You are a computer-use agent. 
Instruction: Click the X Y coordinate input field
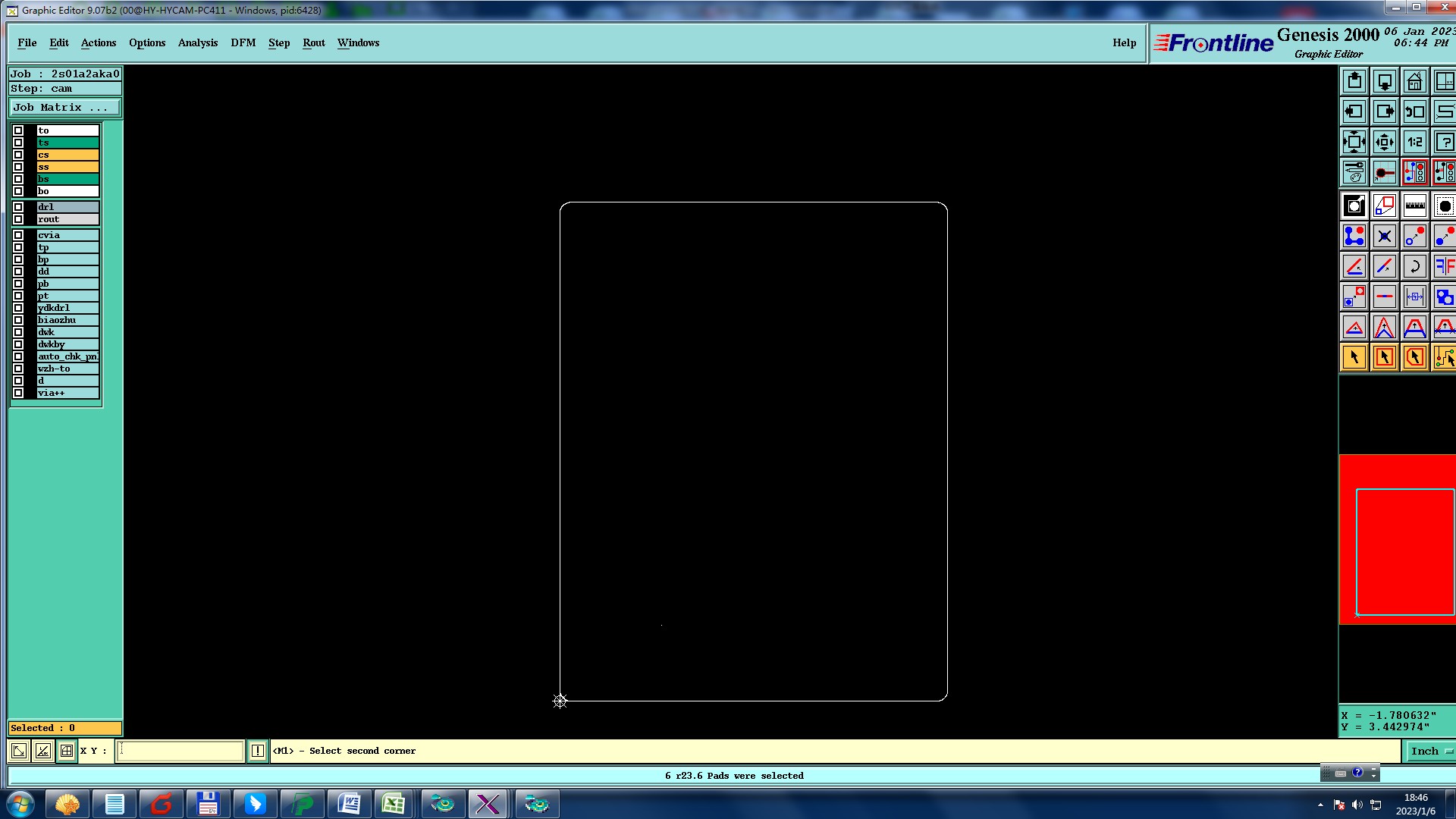pos(180,751)
